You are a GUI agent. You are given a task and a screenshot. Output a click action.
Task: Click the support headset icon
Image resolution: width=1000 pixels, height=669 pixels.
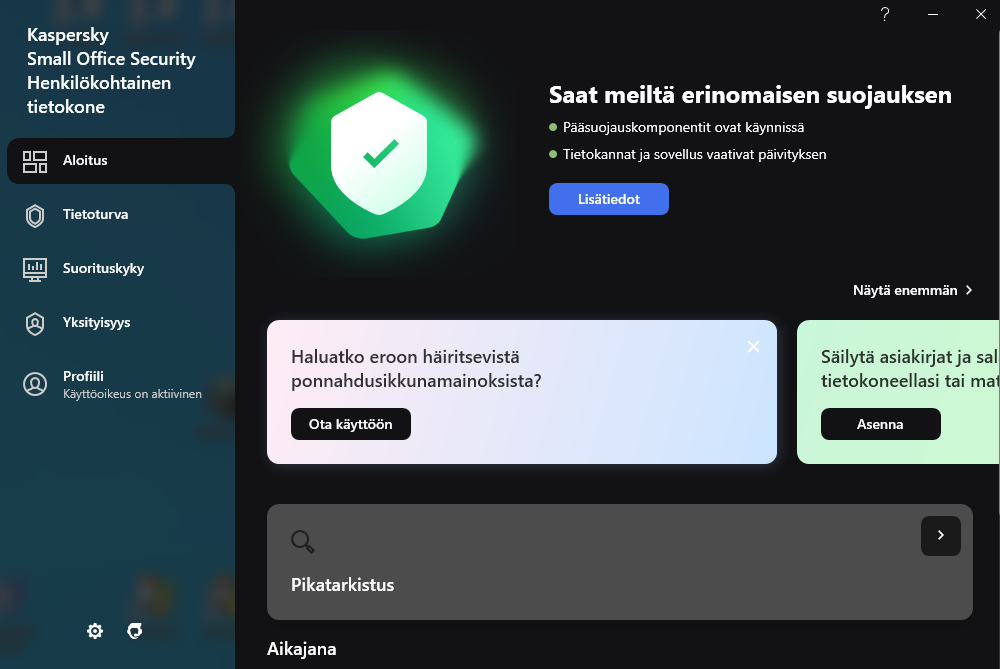tap(135, 631)
